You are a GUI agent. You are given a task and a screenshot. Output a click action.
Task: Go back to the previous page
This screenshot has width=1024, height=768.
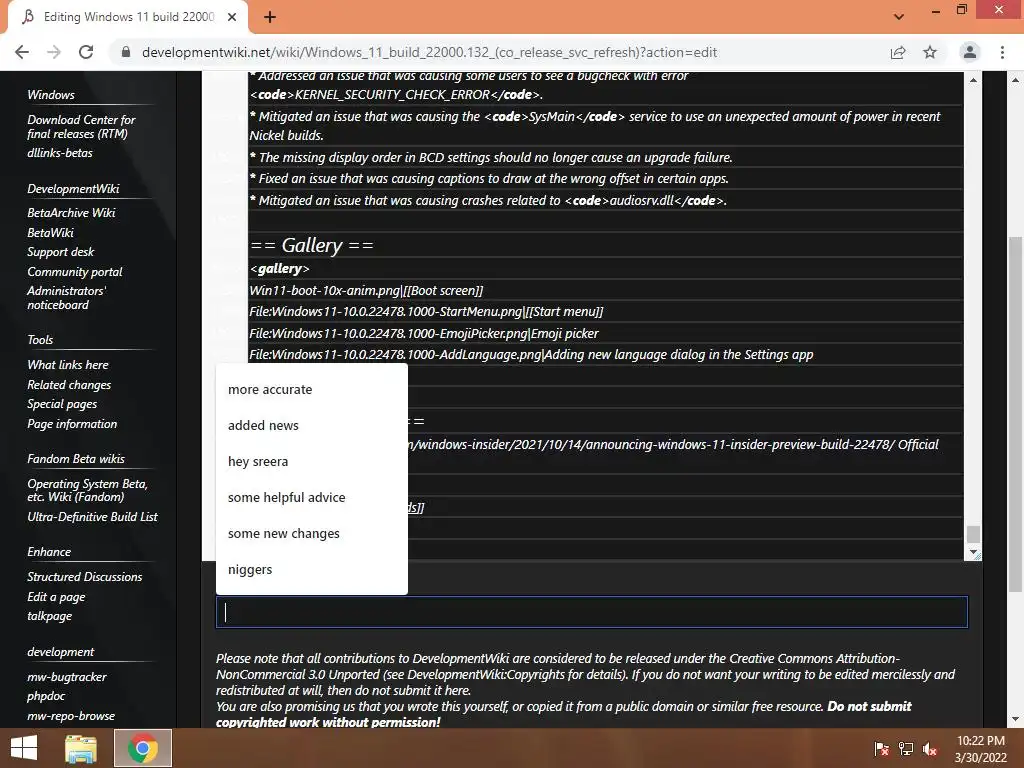pyautogui.click(x=22, y=52)
